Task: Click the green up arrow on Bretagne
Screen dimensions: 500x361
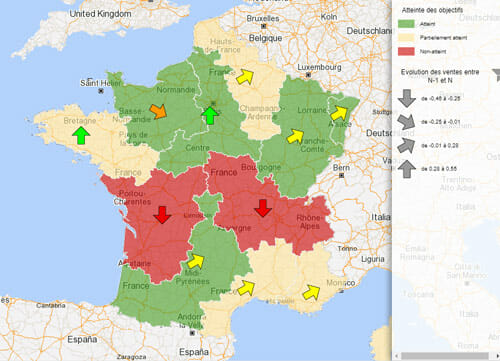Action: (x=81, y=135)
